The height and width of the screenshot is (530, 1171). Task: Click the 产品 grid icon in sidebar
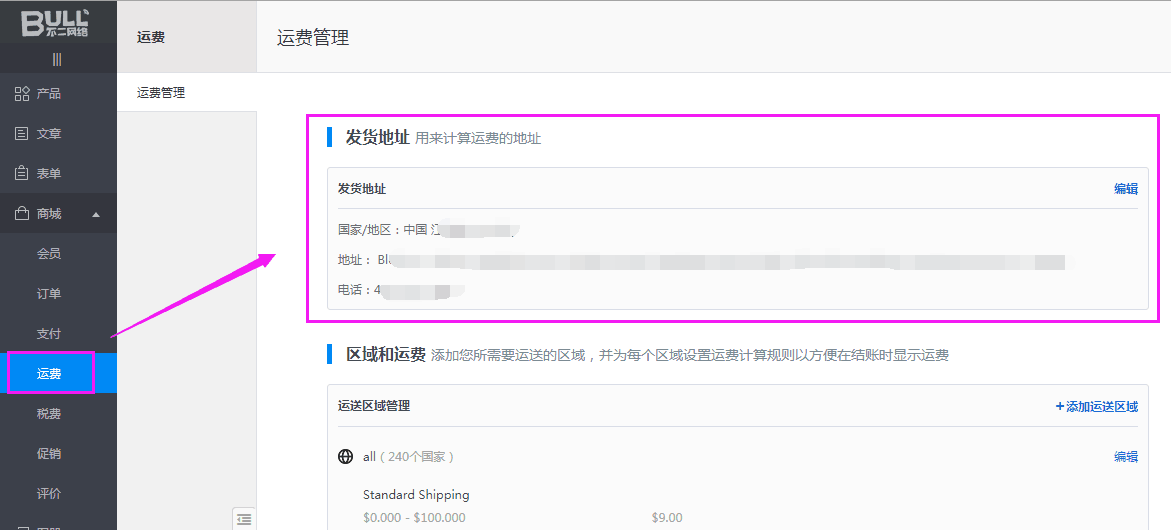(x=22, y=94)
